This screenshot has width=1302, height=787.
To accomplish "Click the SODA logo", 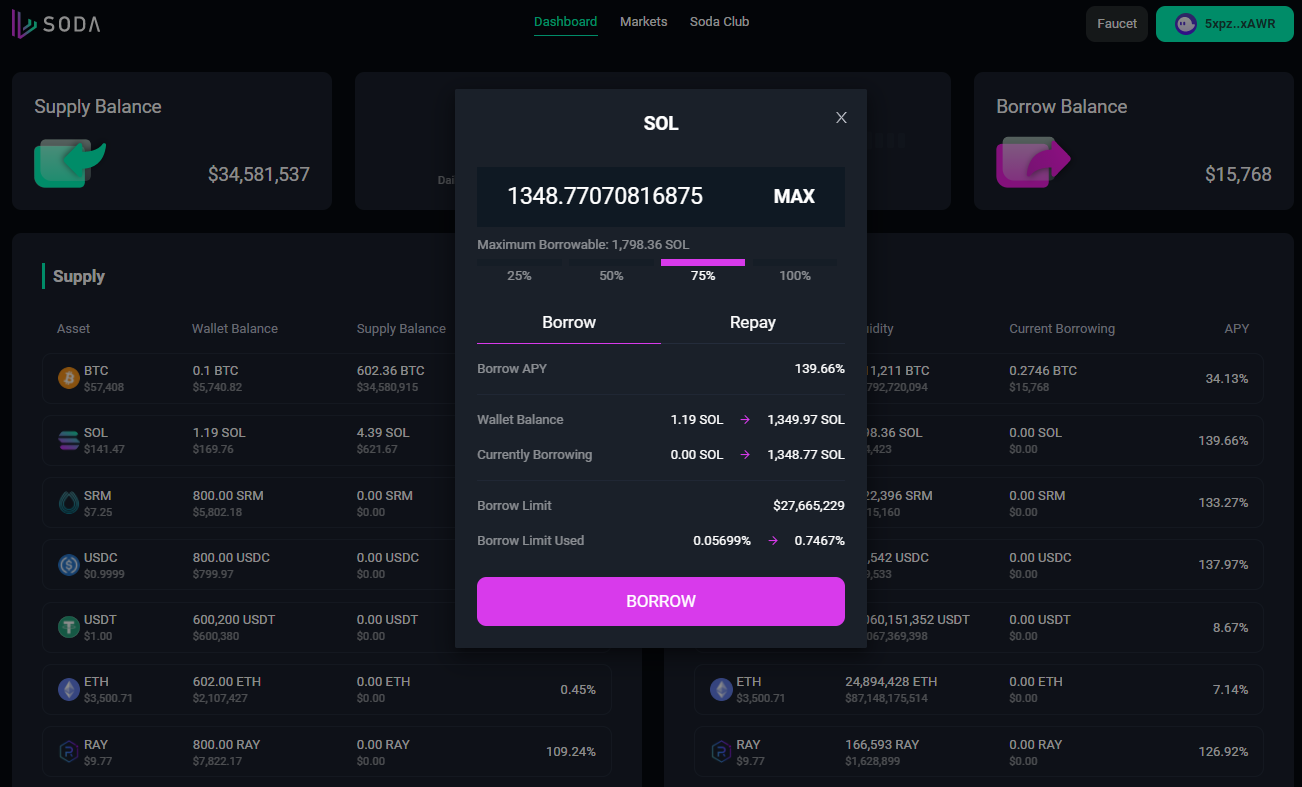I will [x=56, y=25].
